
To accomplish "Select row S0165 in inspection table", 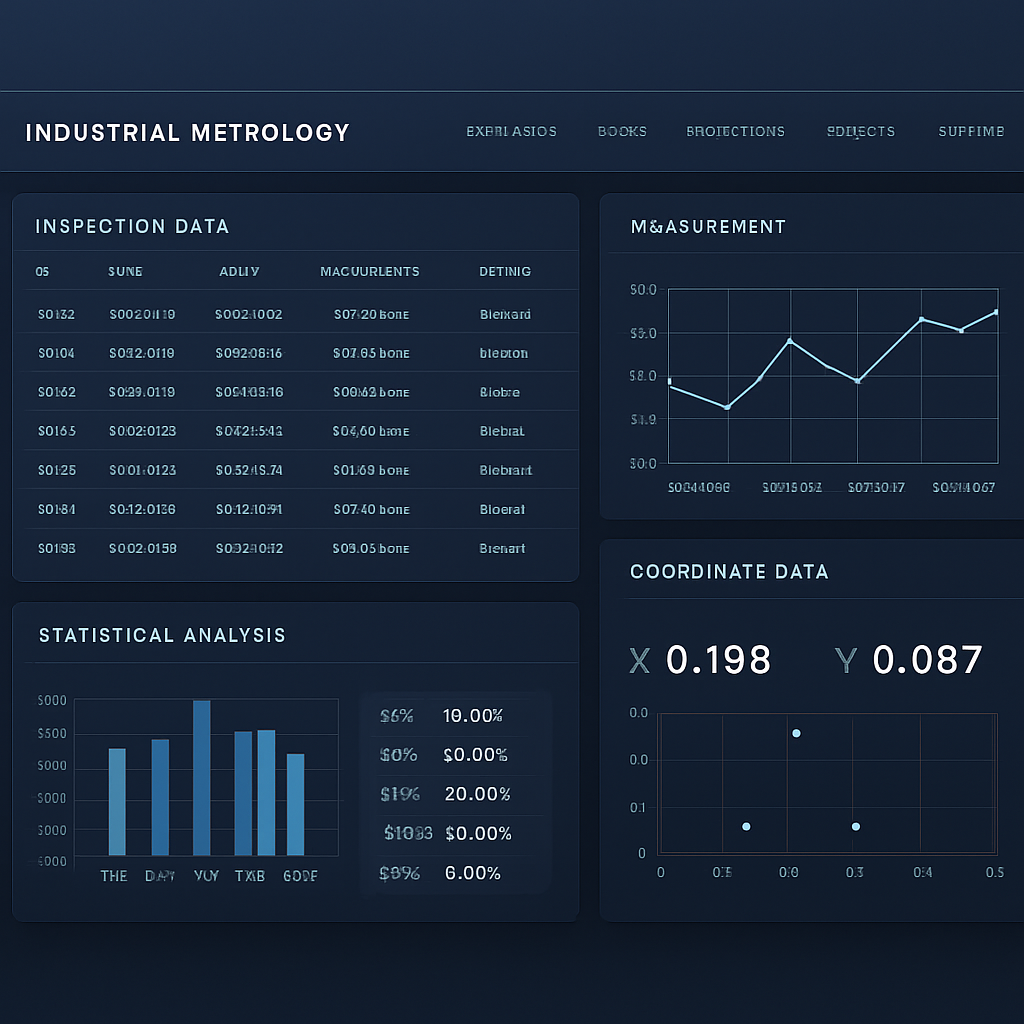I will click(301, 431).
